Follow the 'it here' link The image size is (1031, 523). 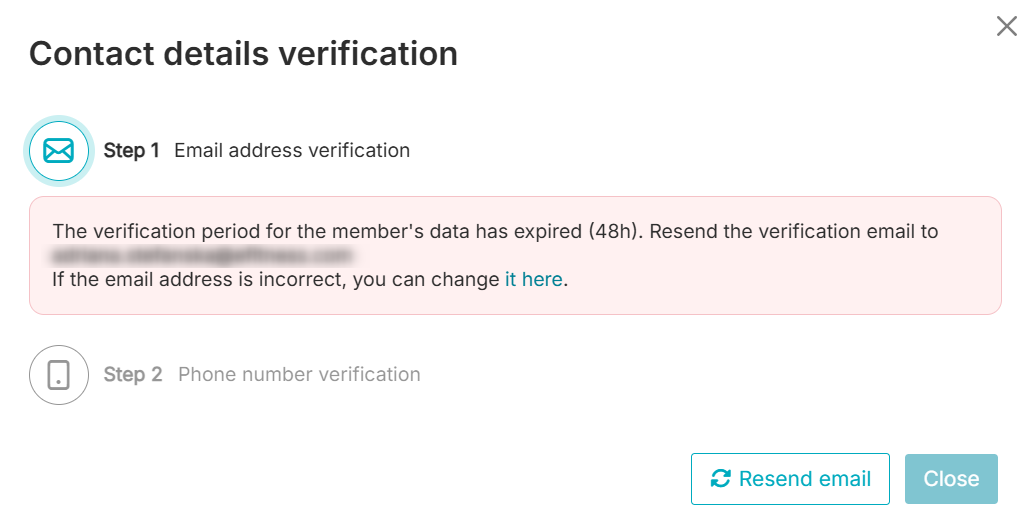[x=534, y=279]
